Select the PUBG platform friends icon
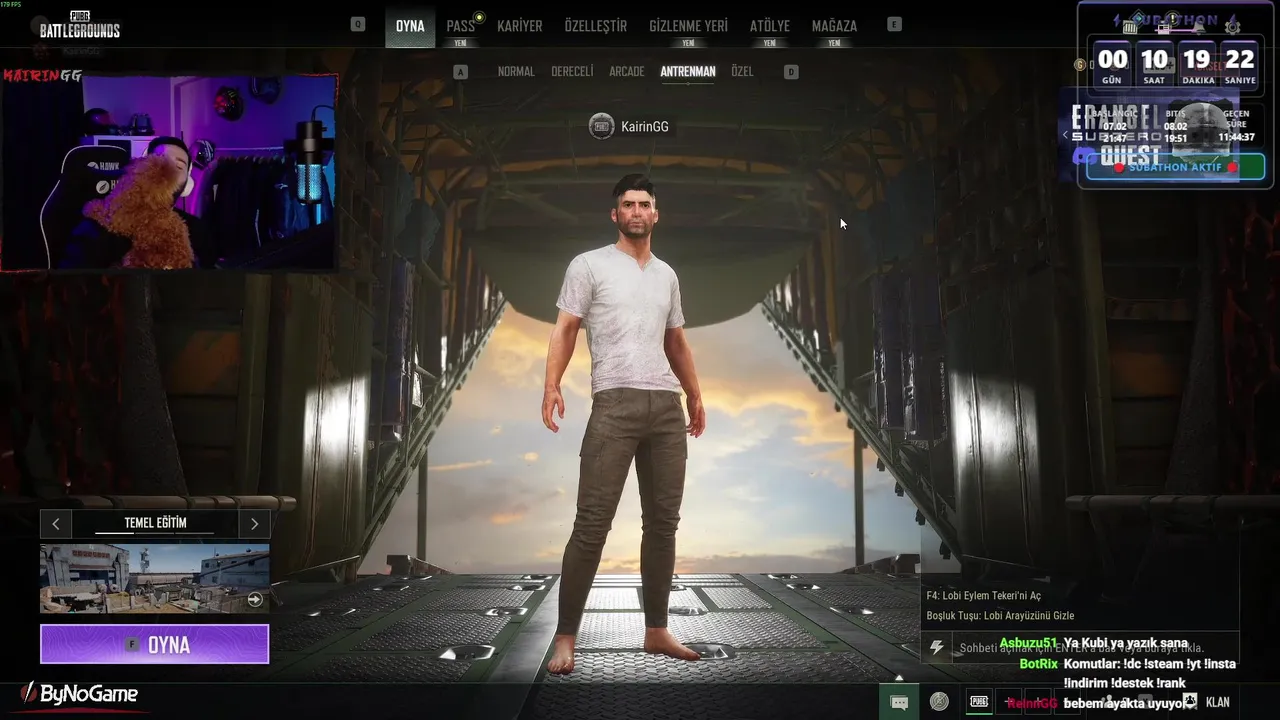Viewport: 1280px width, 720px height. coord(979,702)
